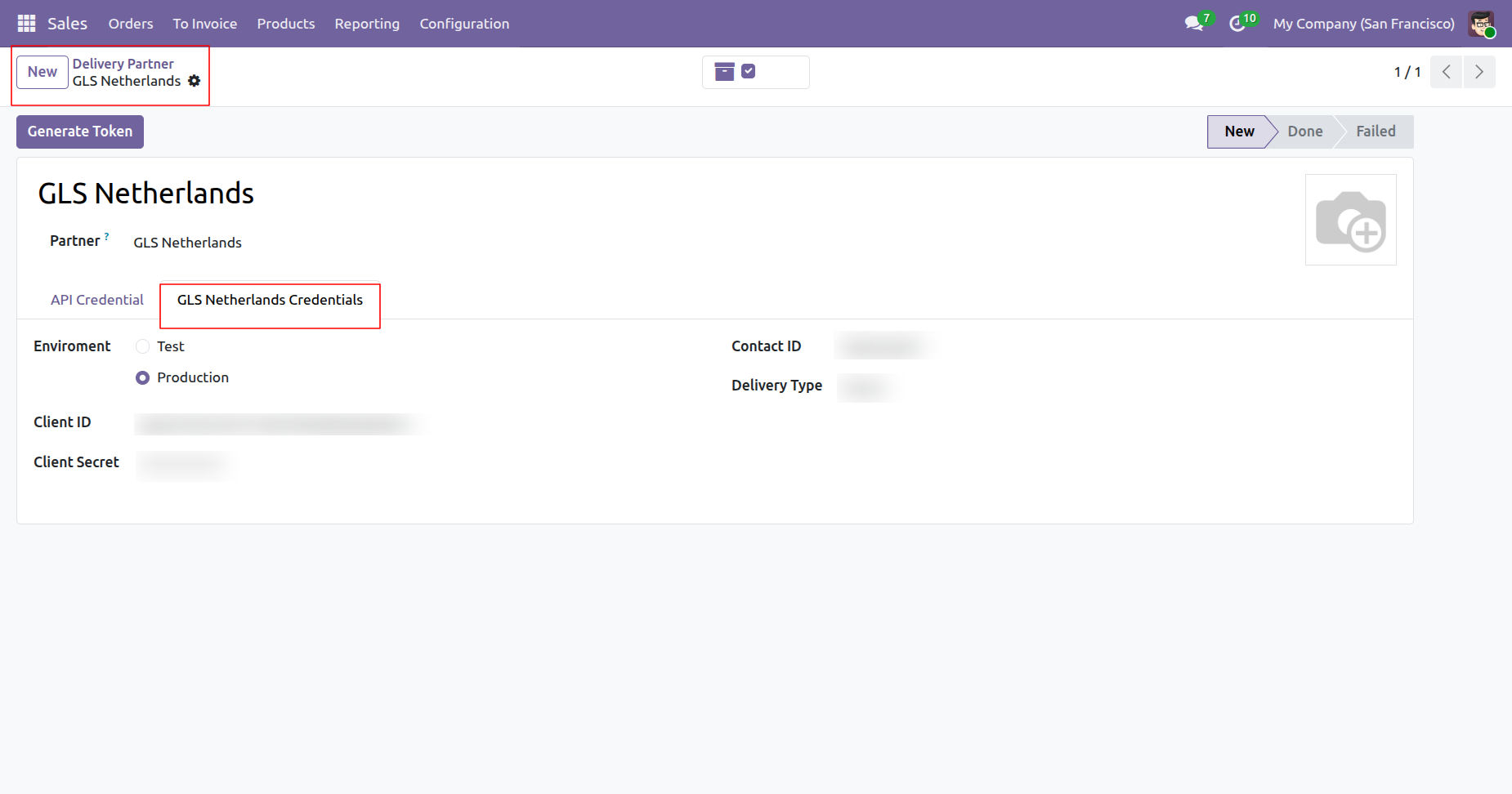Click the 1 / 1 pager counter

coord(1407,72)
